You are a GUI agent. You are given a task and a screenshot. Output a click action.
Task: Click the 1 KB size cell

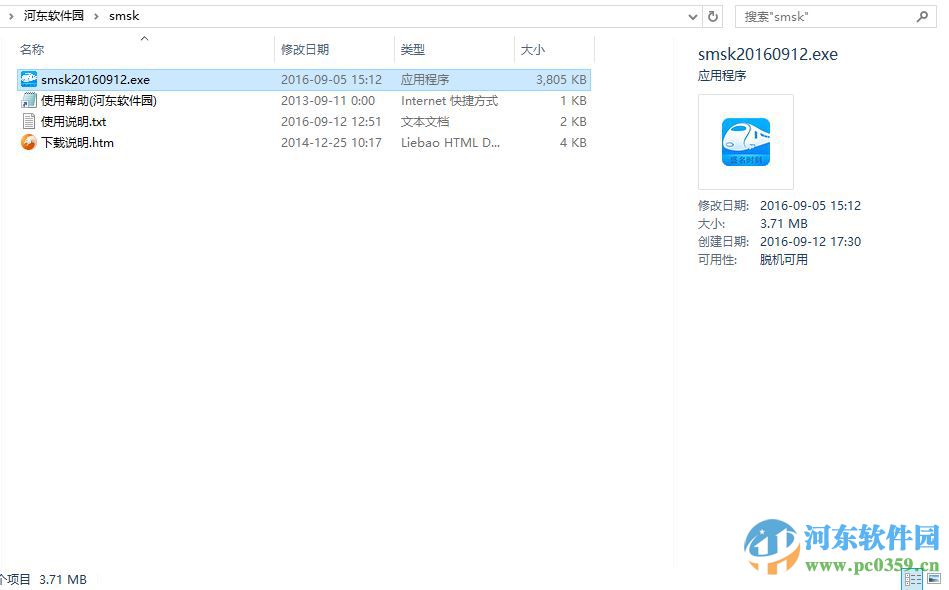click(573, 100)
